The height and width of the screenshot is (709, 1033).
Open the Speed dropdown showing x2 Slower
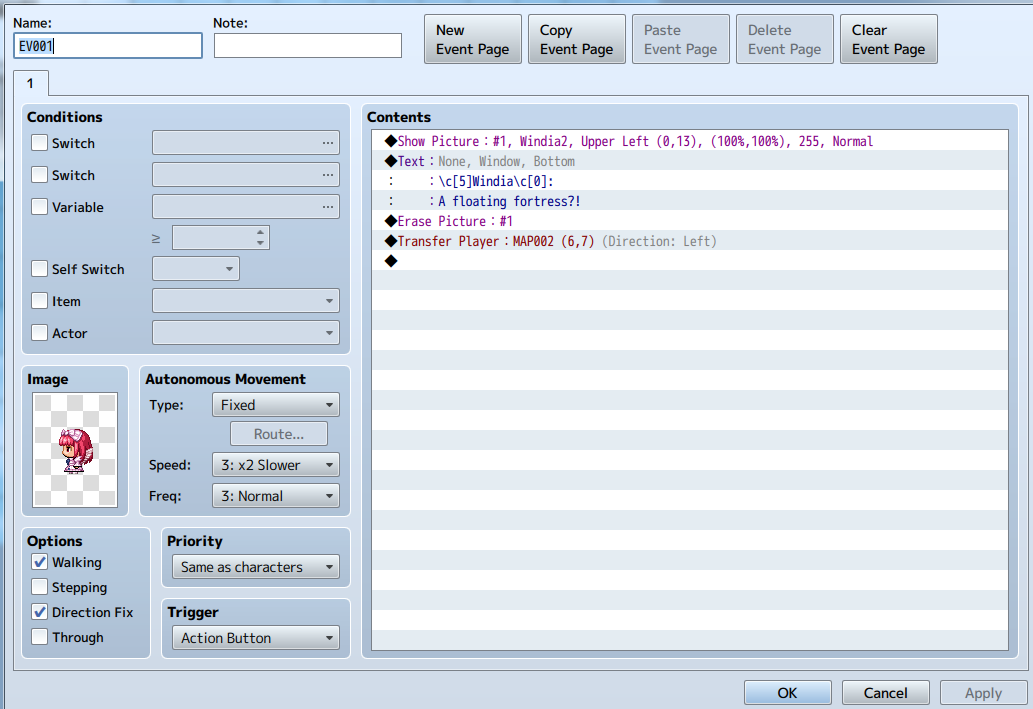pos(275,465)
